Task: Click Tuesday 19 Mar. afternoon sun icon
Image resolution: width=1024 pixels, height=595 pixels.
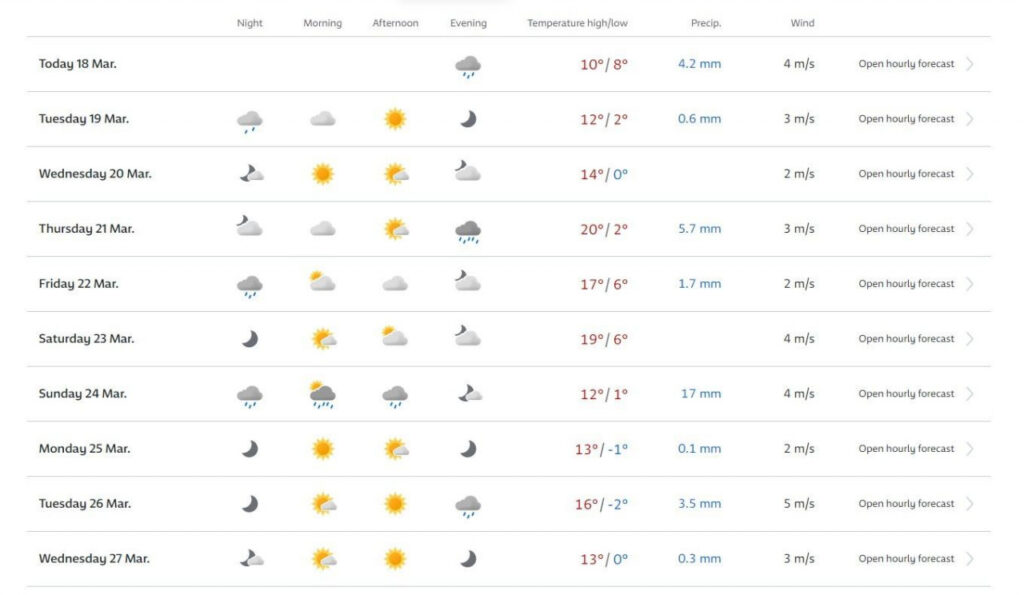Action: click(x=395, y=119)
